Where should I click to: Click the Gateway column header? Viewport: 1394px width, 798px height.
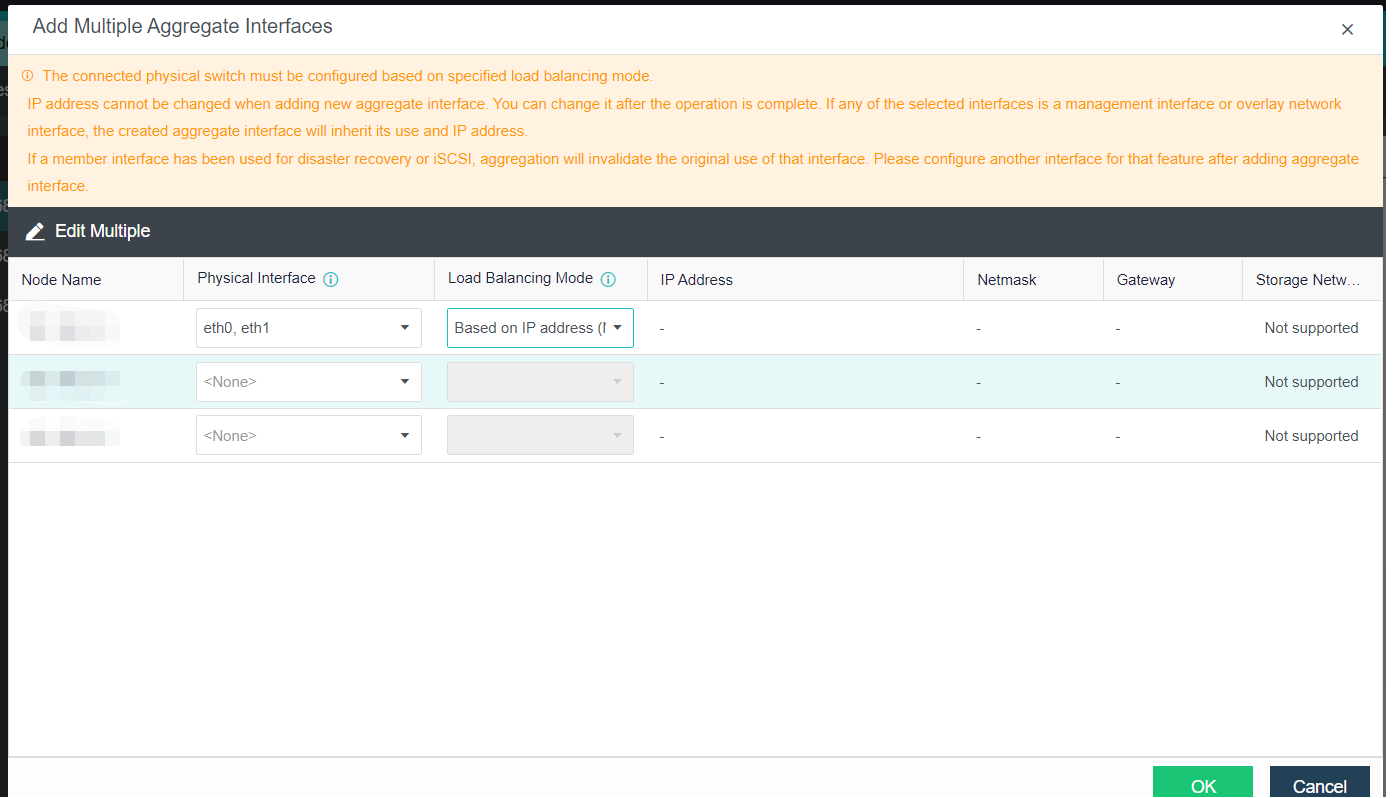tap(1146, 280)
